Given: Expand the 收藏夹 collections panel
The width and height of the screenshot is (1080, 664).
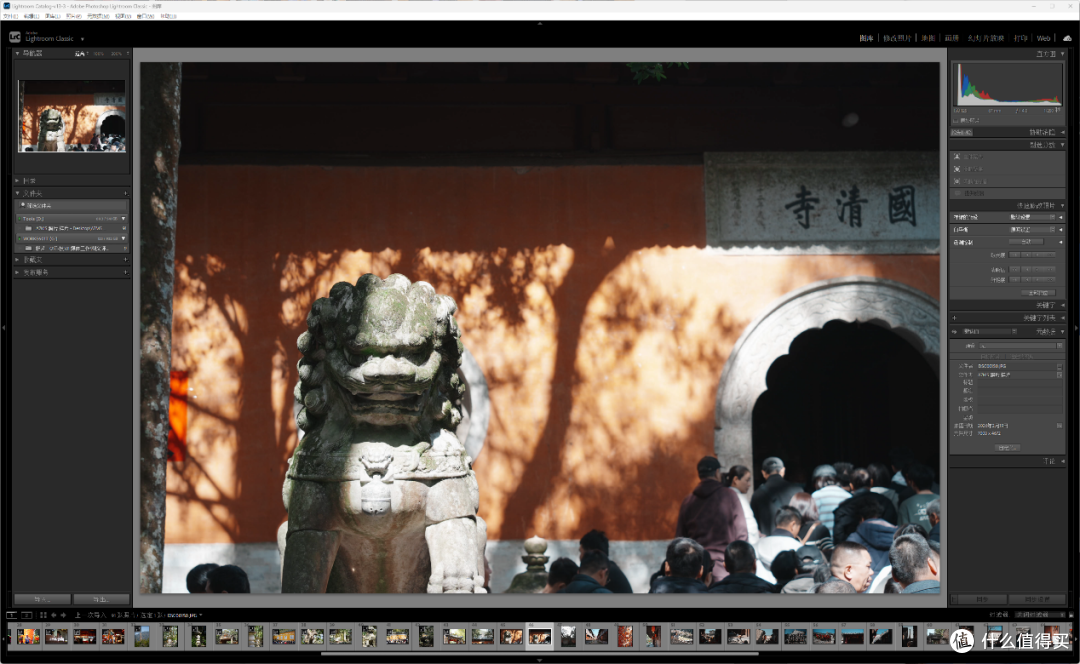Looking at the screenshot, I should pyautogui.click(x=18, y=260).
